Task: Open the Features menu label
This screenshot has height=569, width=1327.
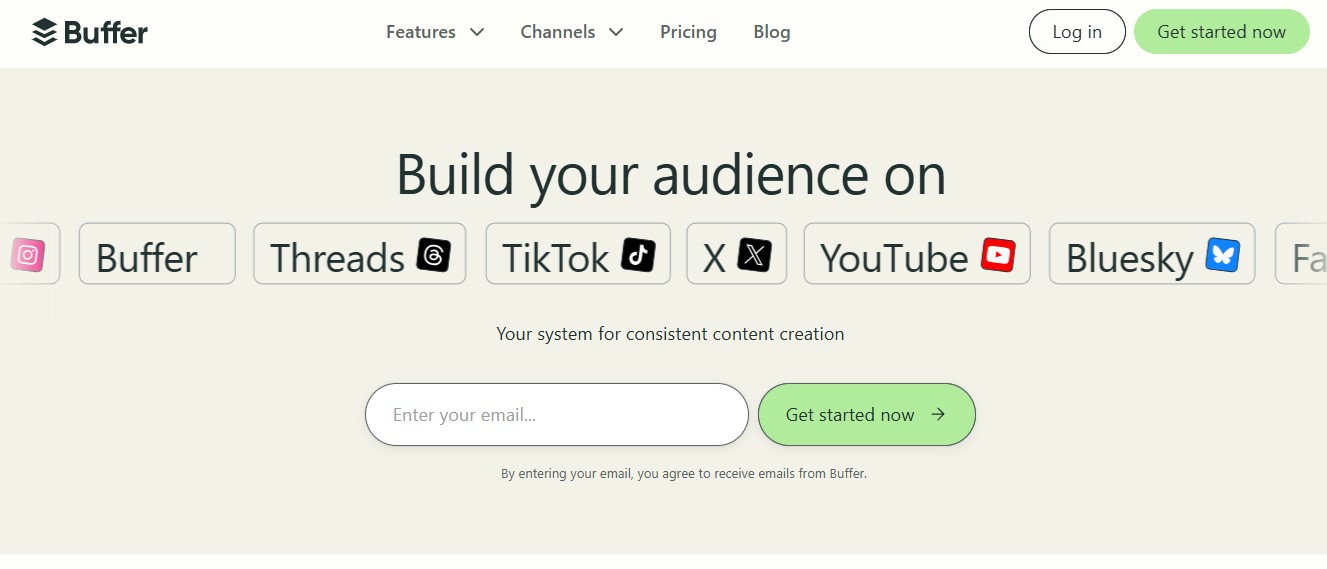Action: [421, 32]
